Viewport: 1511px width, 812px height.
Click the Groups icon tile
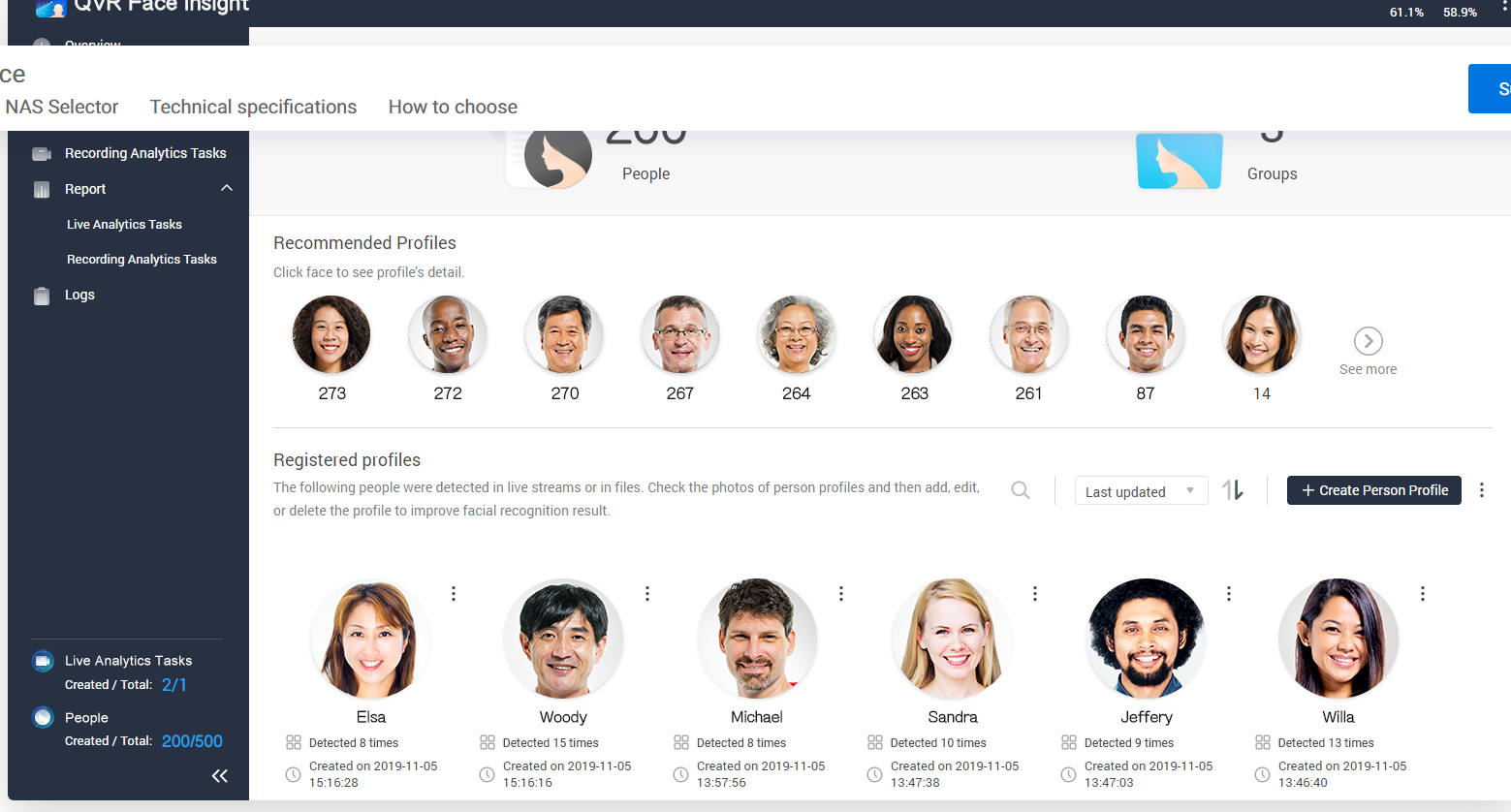pyautogui.click(x=1179, y=161)
